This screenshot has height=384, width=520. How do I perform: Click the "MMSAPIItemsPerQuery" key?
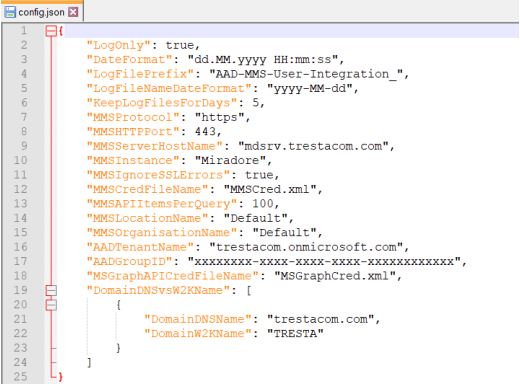(x=162, y=204)
